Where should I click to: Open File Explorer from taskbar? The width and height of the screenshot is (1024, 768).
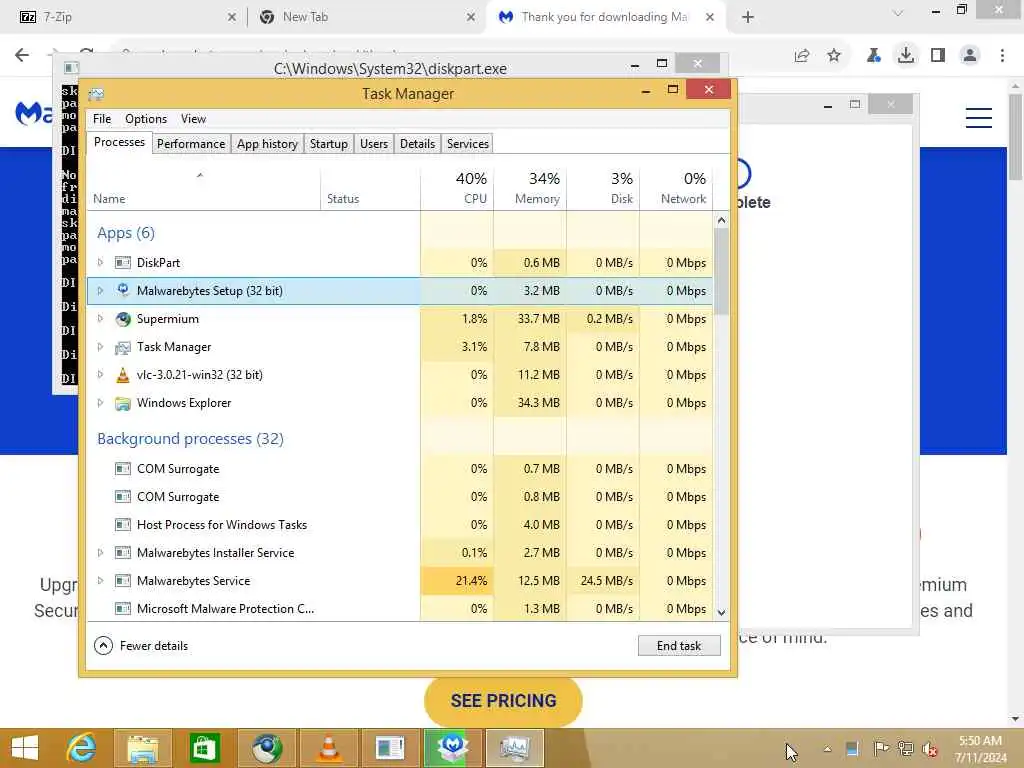(x=142, y=748)
